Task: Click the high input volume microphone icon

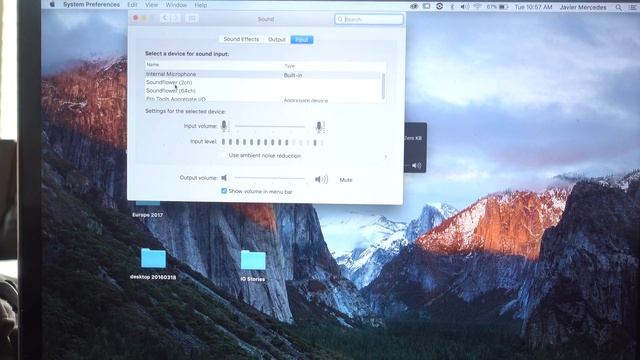Action: tap(320, 127)
